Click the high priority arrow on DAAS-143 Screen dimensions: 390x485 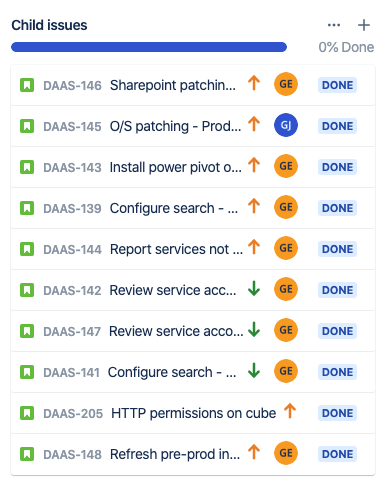254,165
